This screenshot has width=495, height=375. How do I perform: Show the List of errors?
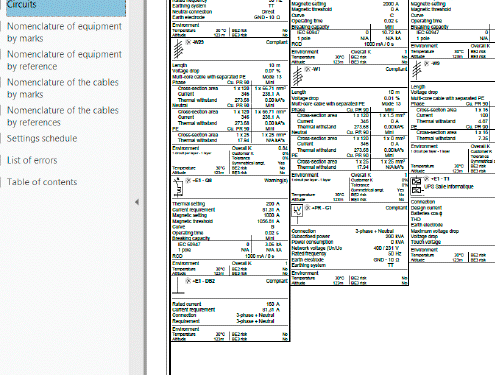pos(32,160)
